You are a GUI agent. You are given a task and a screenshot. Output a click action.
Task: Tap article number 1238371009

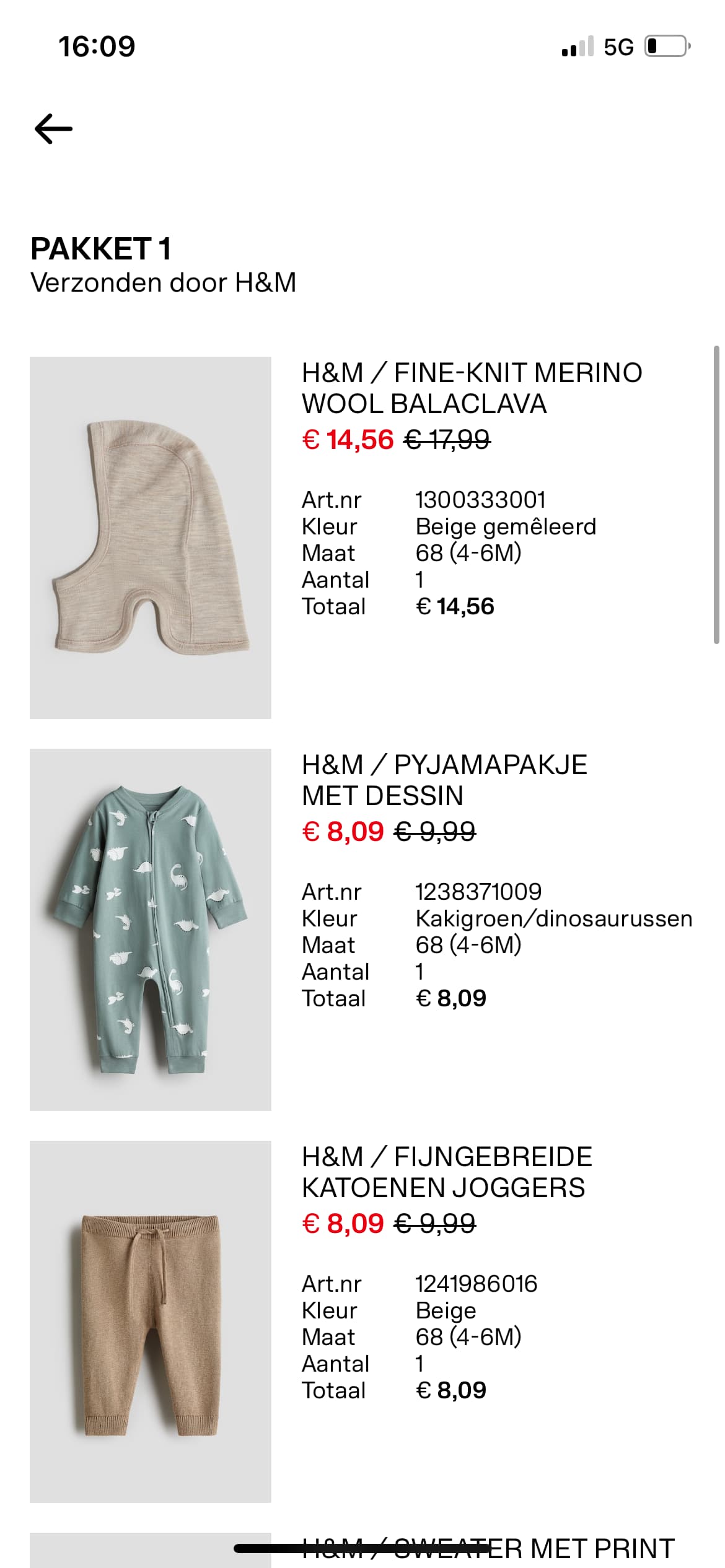[478, 892]
